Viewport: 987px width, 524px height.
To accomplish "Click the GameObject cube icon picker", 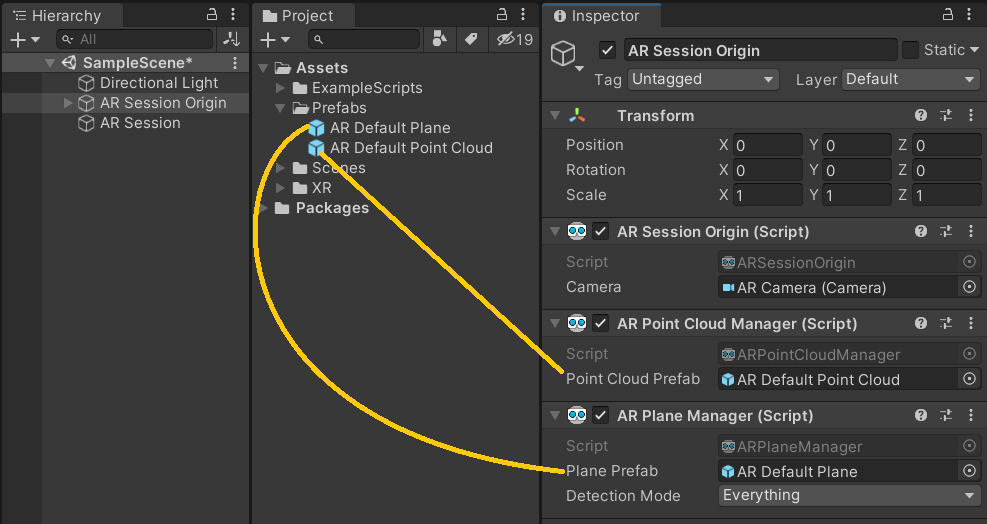I will point(565,54).
